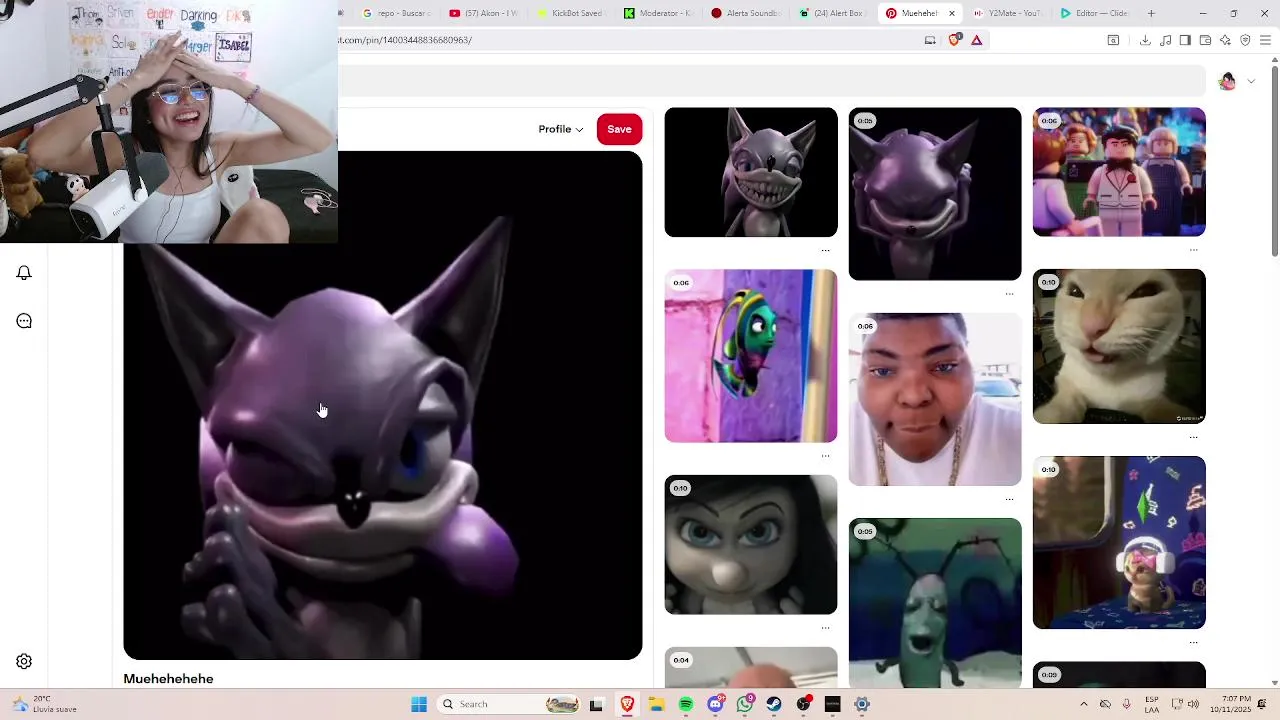1280x720 pixels.
Task: Open Steam from taskbar
Action: [774, 704]
